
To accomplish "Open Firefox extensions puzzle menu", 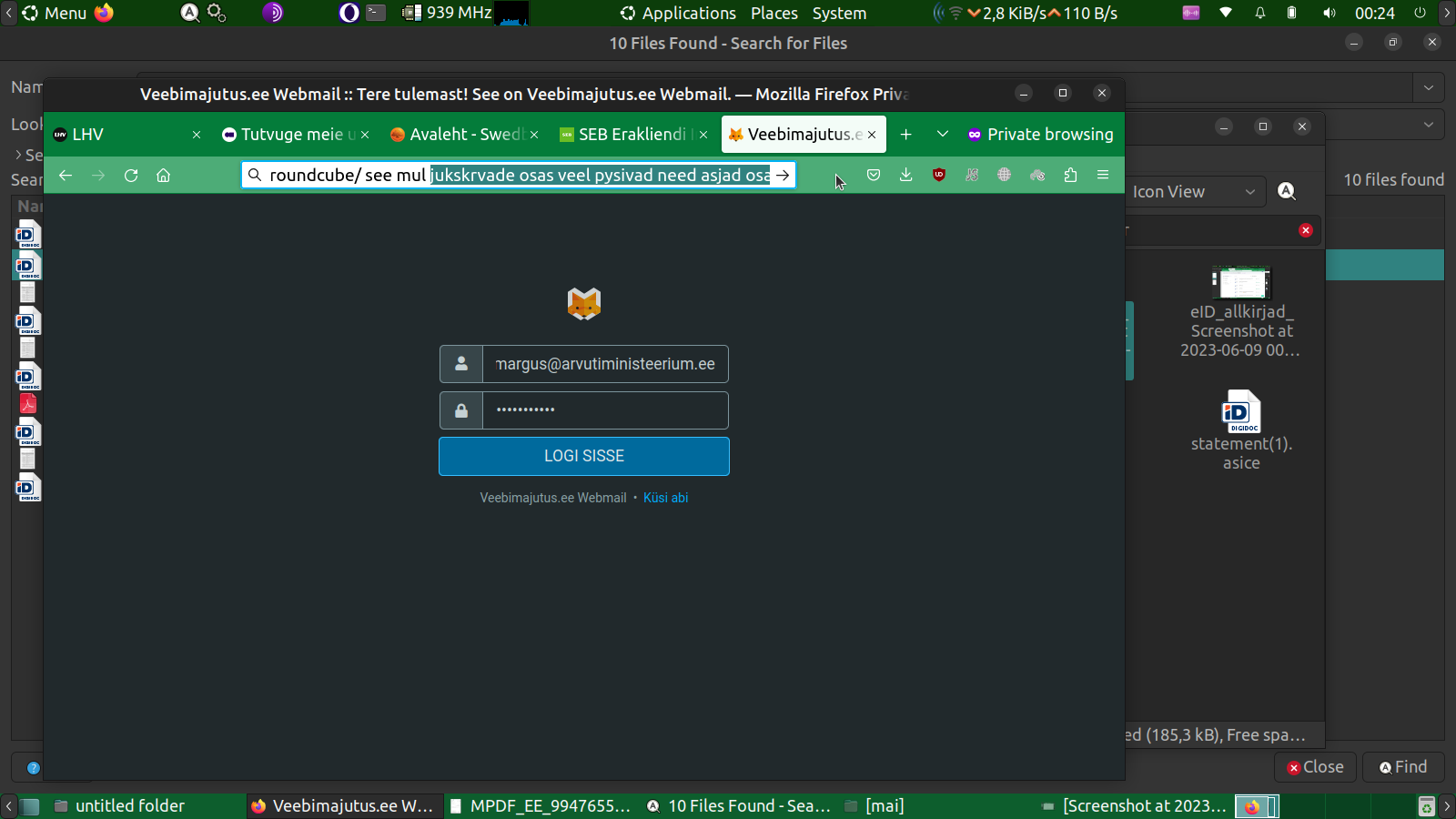I will click(1070, 175).
